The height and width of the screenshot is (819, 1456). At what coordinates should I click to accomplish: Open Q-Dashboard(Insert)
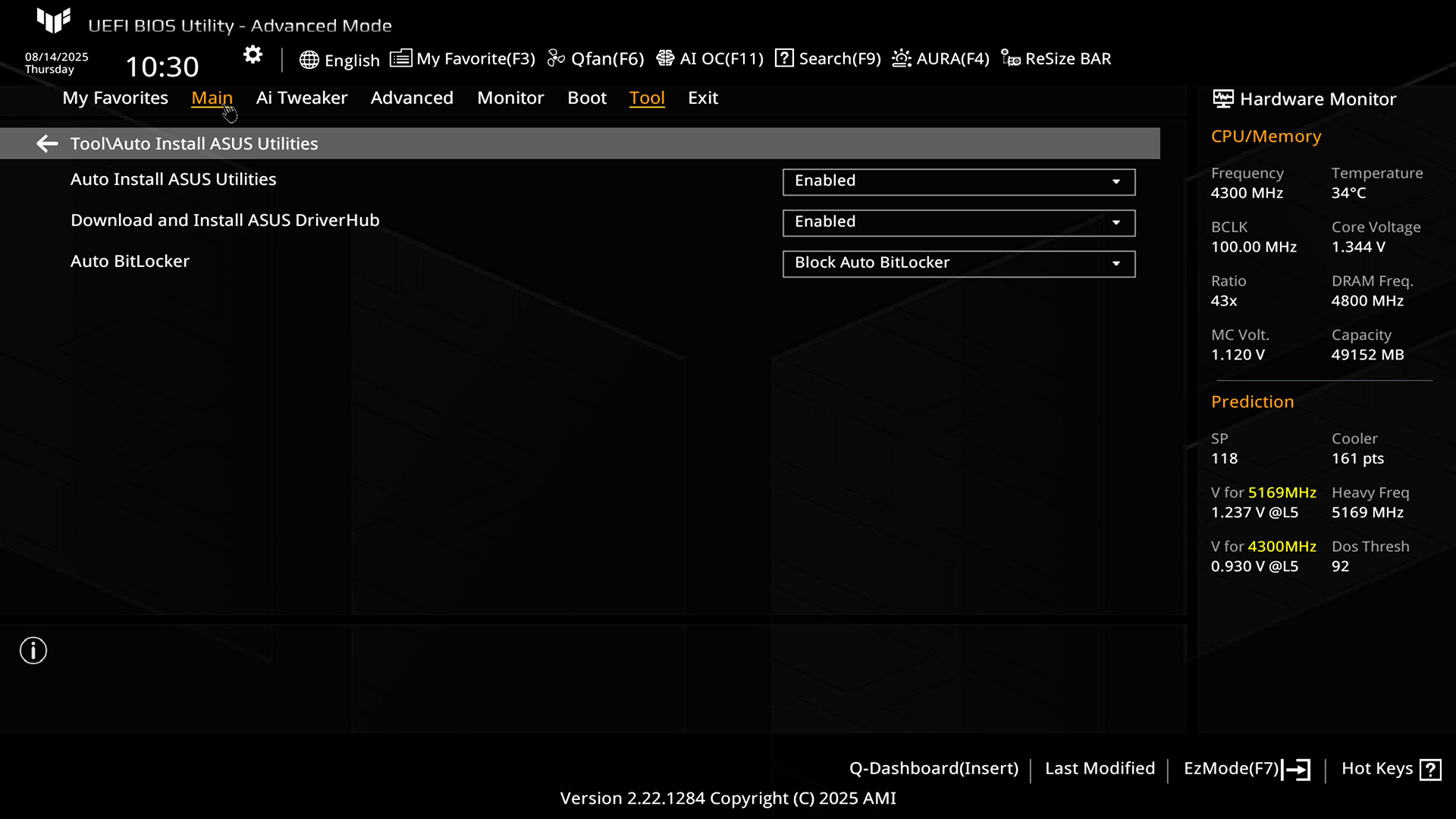[x=934, y=768]
